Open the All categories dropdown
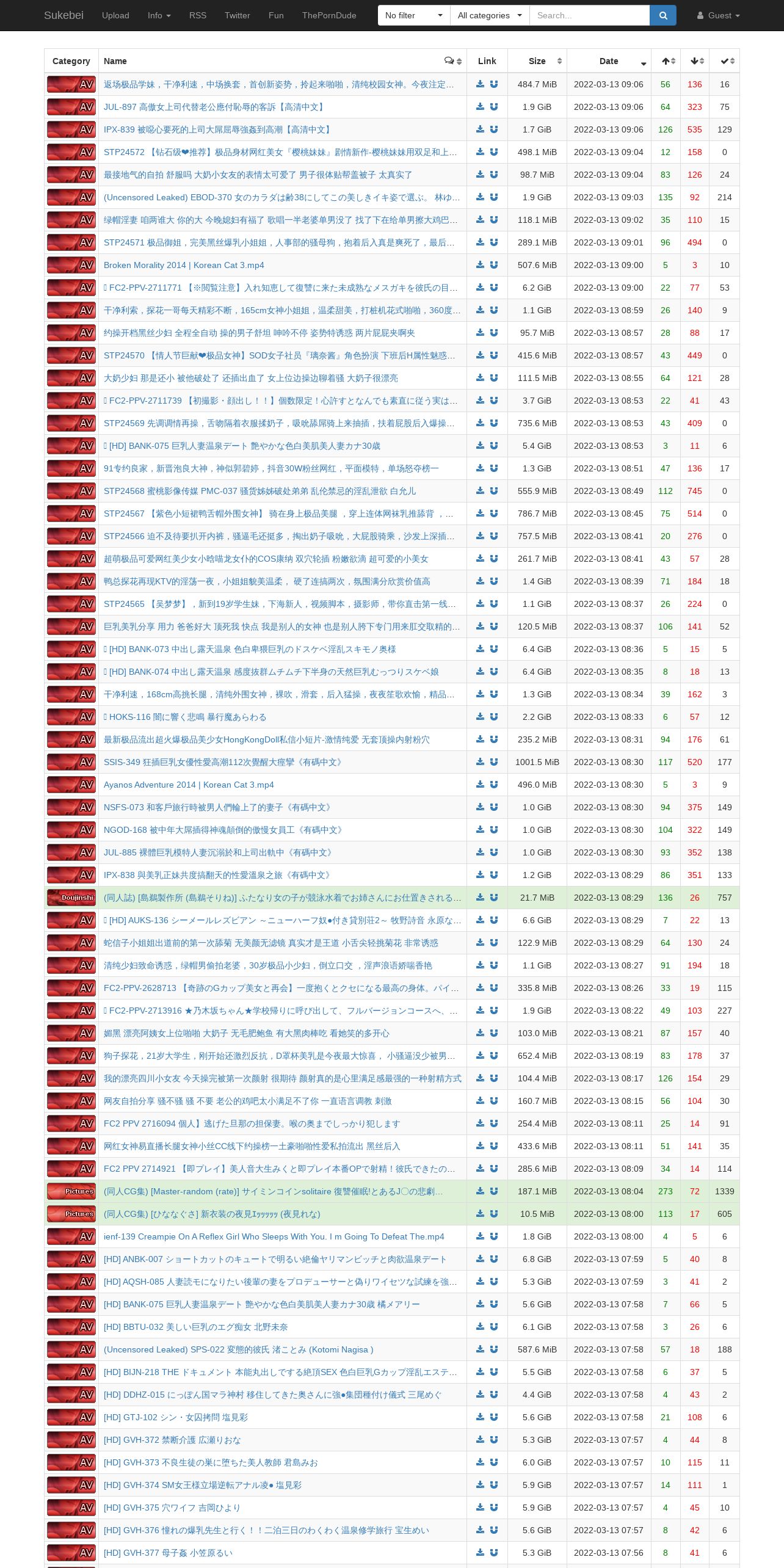The width and height of the screenshot is (784, 1568). coord(490,15)
